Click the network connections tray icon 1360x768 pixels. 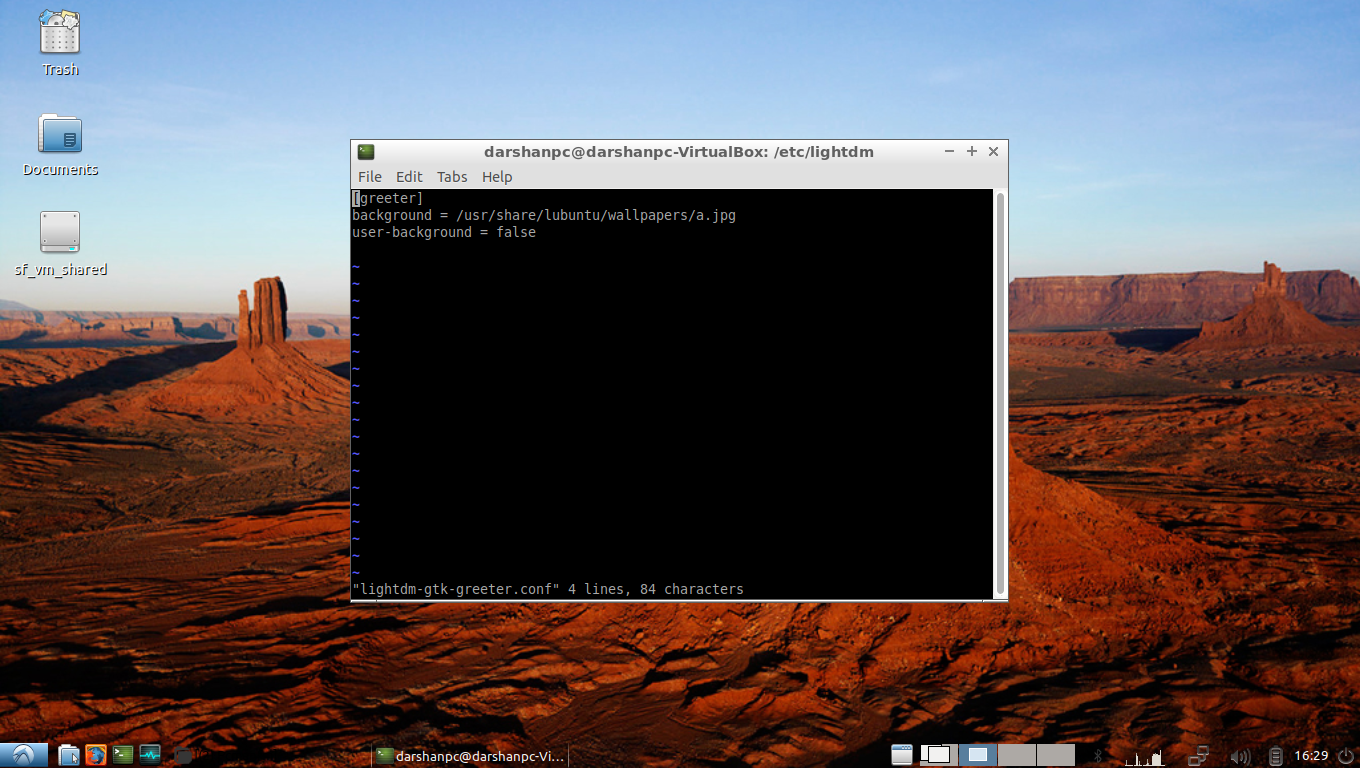pyautogui.click(x=1198, y=755)
